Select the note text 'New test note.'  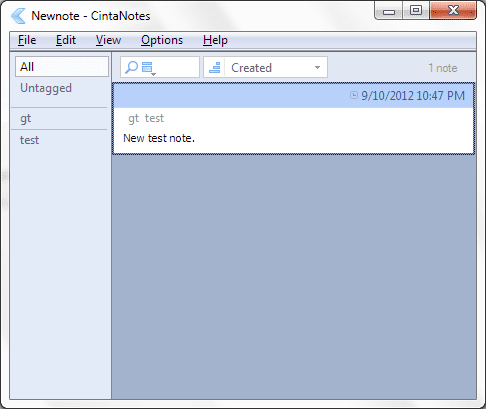[159, 138]
